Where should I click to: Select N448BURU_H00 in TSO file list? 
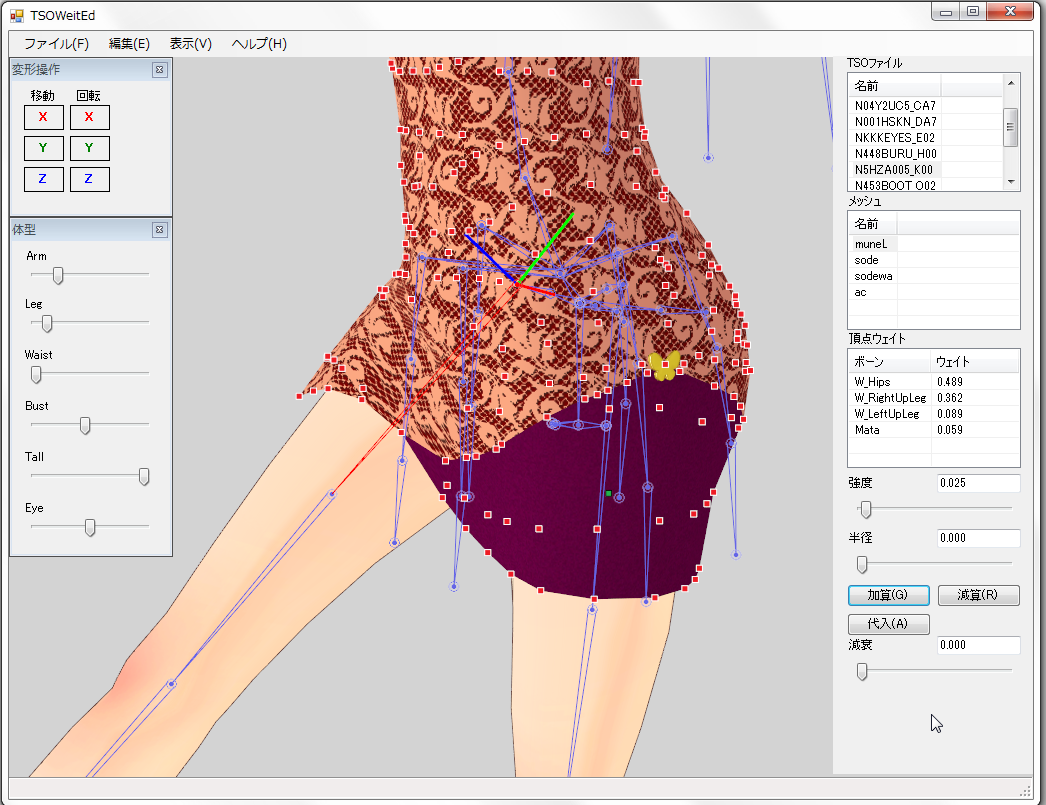pyautogui.click(x=895, y=154)
